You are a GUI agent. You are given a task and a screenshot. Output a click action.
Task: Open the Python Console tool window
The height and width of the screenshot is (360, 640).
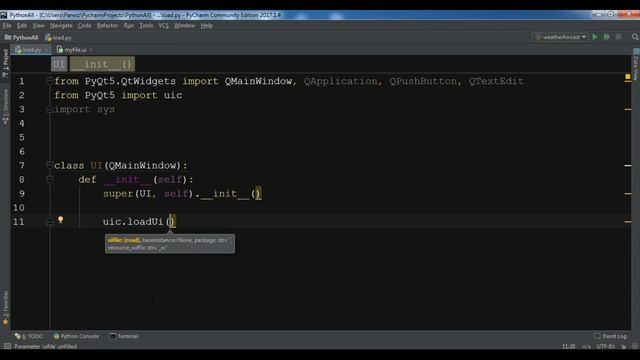coord(76,336)
